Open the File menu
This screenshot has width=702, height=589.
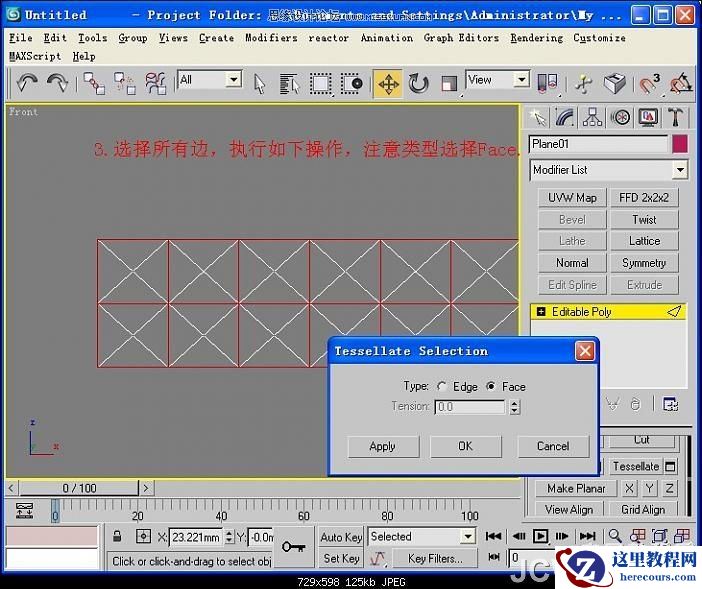(21, 38)
